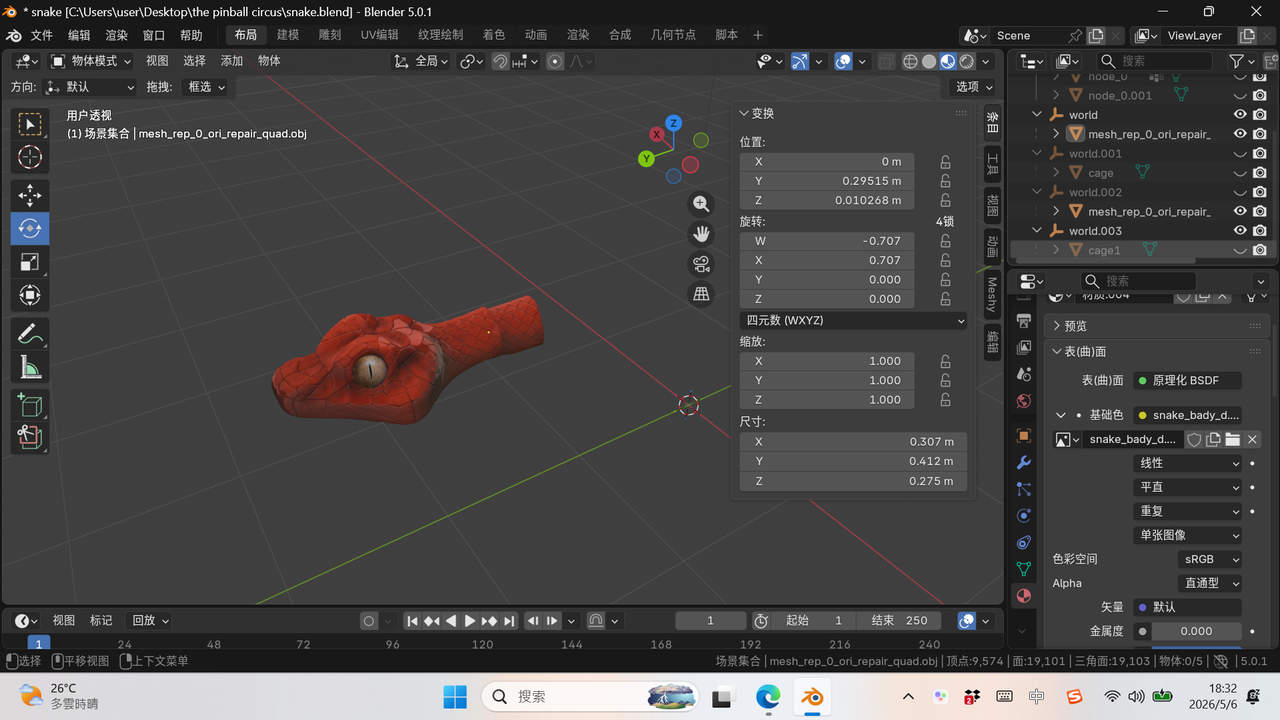
Task: Open the 线性 interpolation dropdown
Action: (1189, 463)
